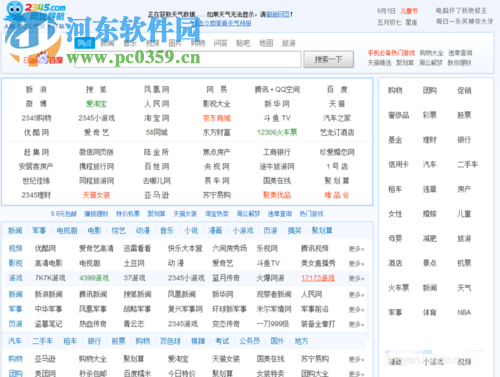Open the 问答 search tab
The height and width of the screenshot is (377, 500).
220,43
